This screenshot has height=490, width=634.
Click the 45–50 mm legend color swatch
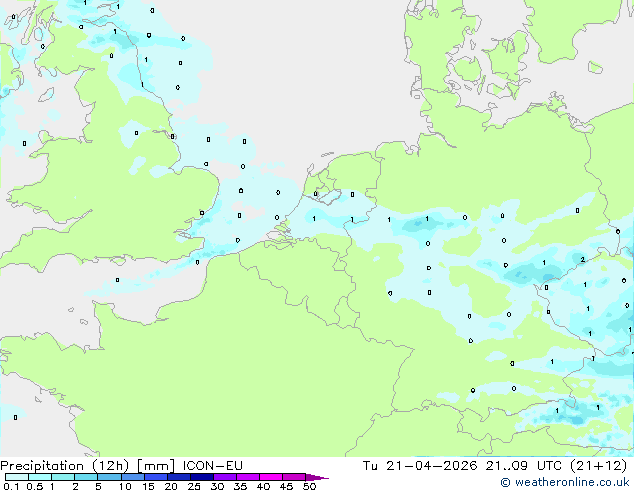(294, 477)
